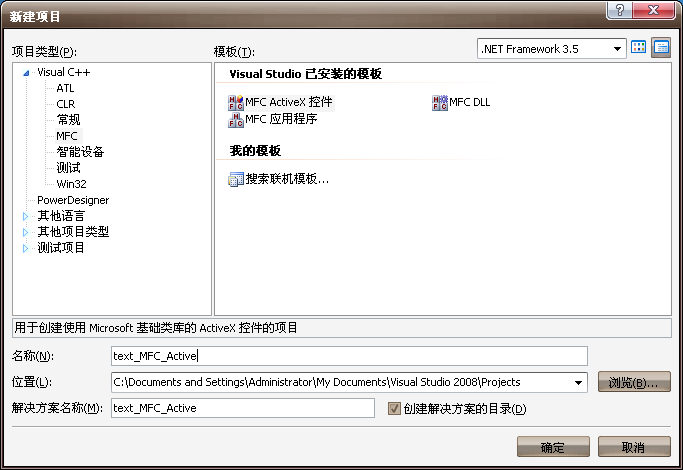Select MFC project type
The width and height of the screenshot is (683, 470).
[67, 136]
